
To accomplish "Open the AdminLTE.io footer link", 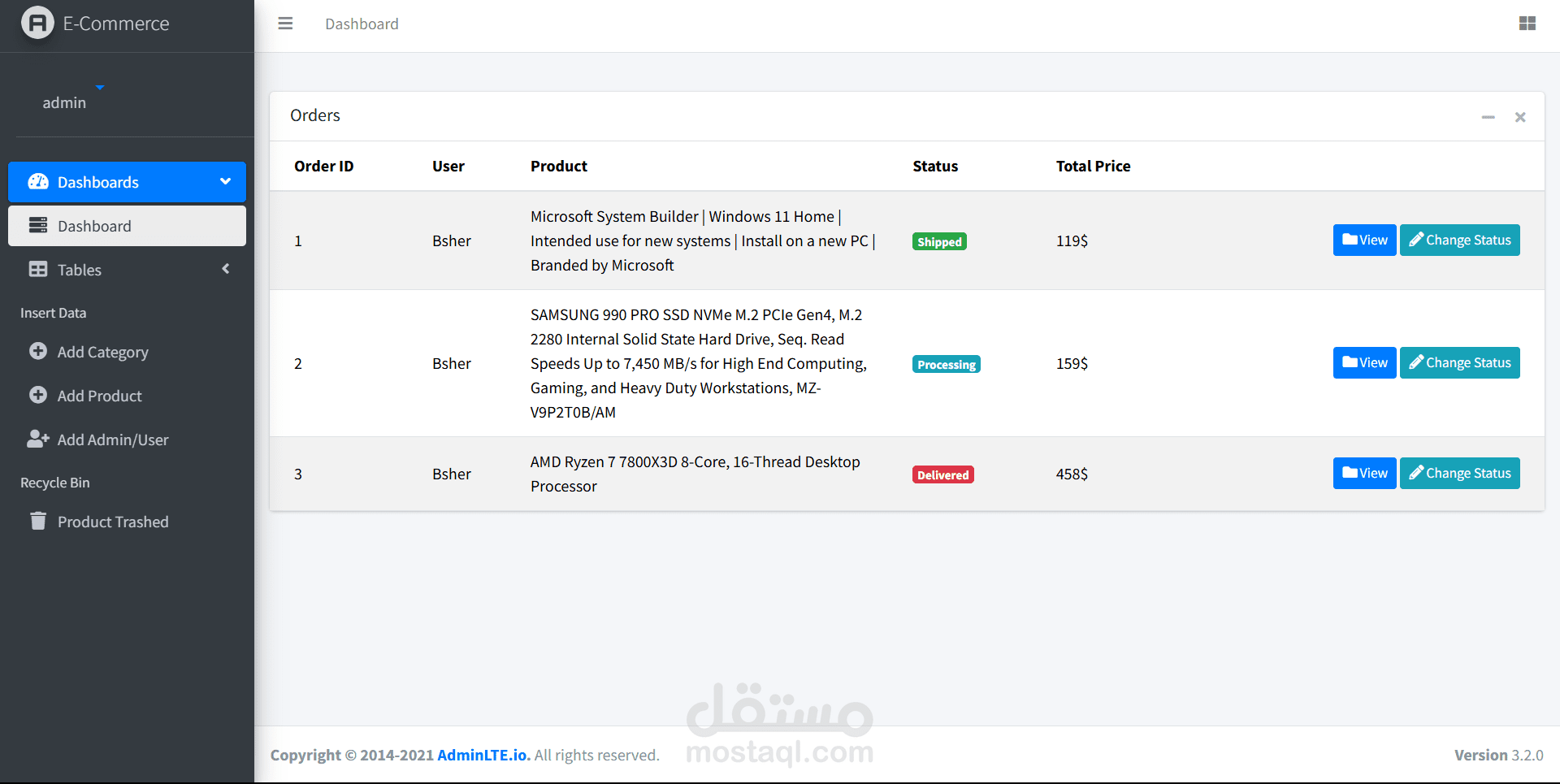I will (x=483, y=755).
